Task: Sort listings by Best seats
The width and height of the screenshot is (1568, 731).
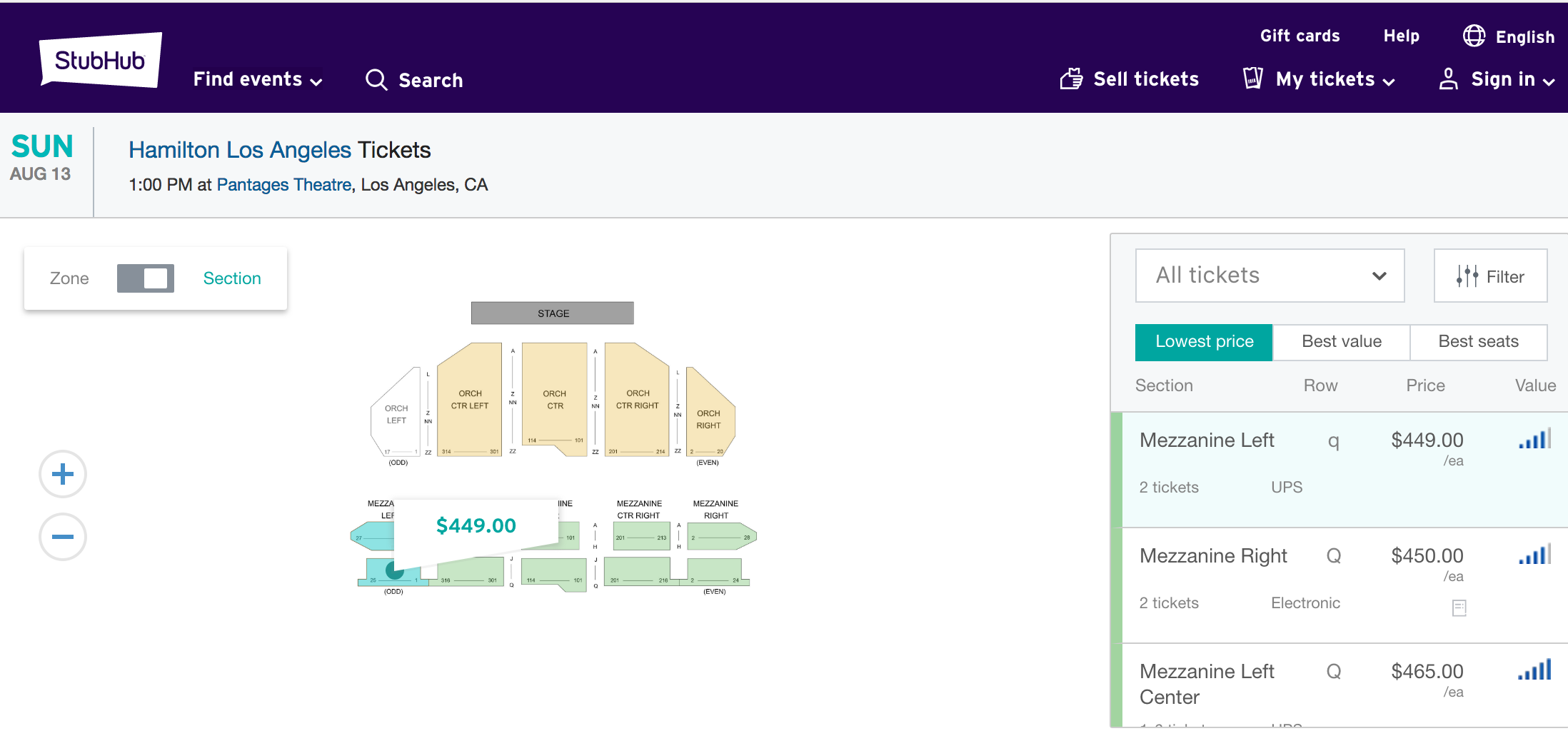Action: point(1478,342)
